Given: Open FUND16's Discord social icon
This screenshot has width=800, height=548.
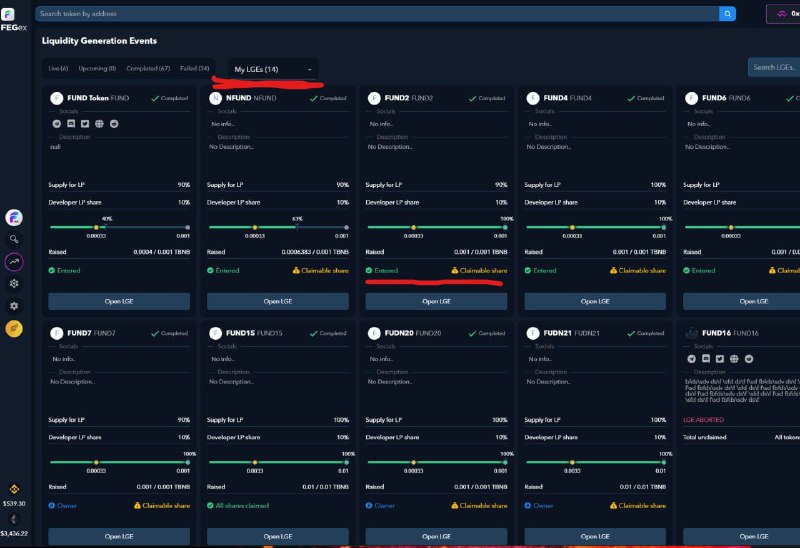Looking at the screenshot, I should (x=706, y=359).
